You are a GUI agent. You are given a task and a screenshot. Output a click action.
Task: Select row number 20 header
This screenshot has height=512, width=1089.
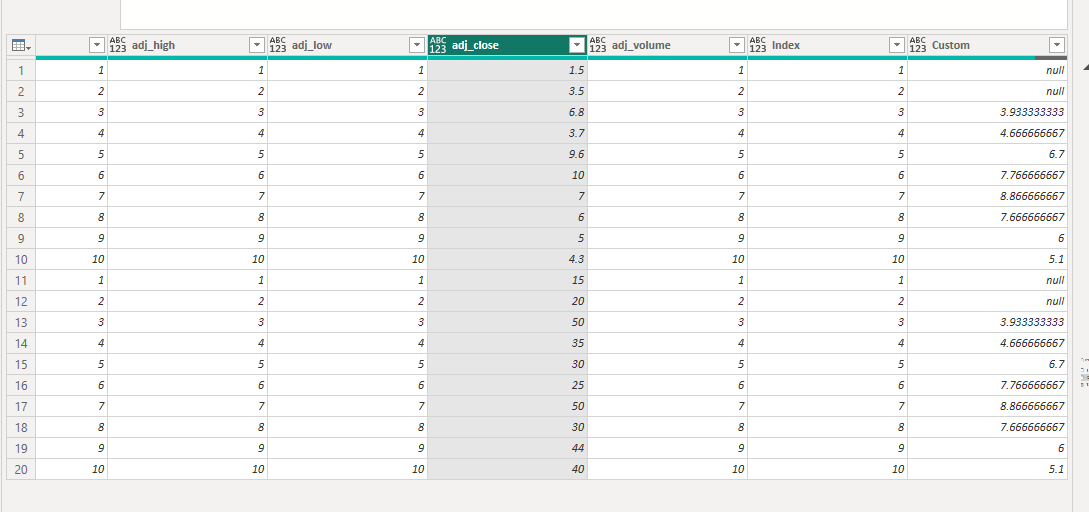click(21, 470)
